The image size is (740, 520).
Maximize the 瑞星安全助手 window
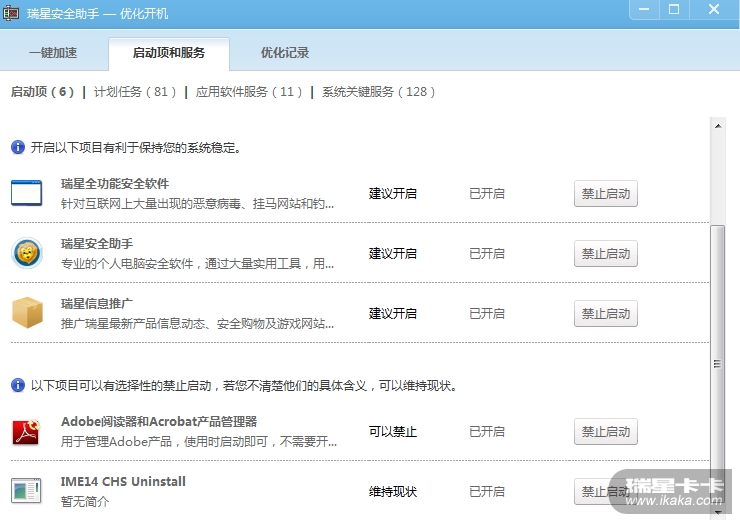[x=674, y=9]
